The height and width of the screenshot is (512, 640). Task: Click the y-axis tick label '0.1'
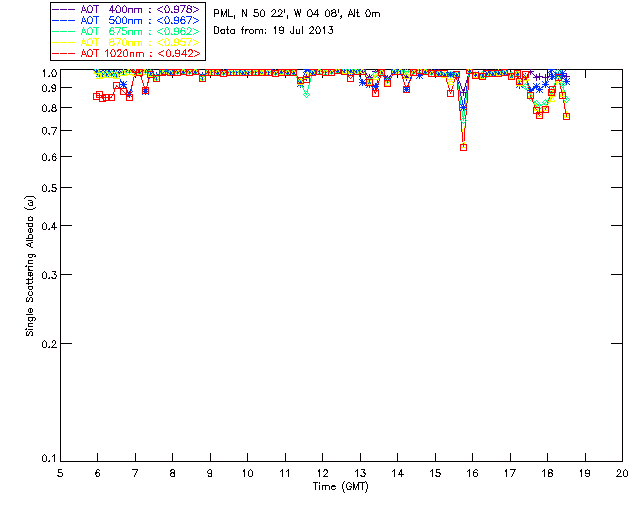[49, 459]
